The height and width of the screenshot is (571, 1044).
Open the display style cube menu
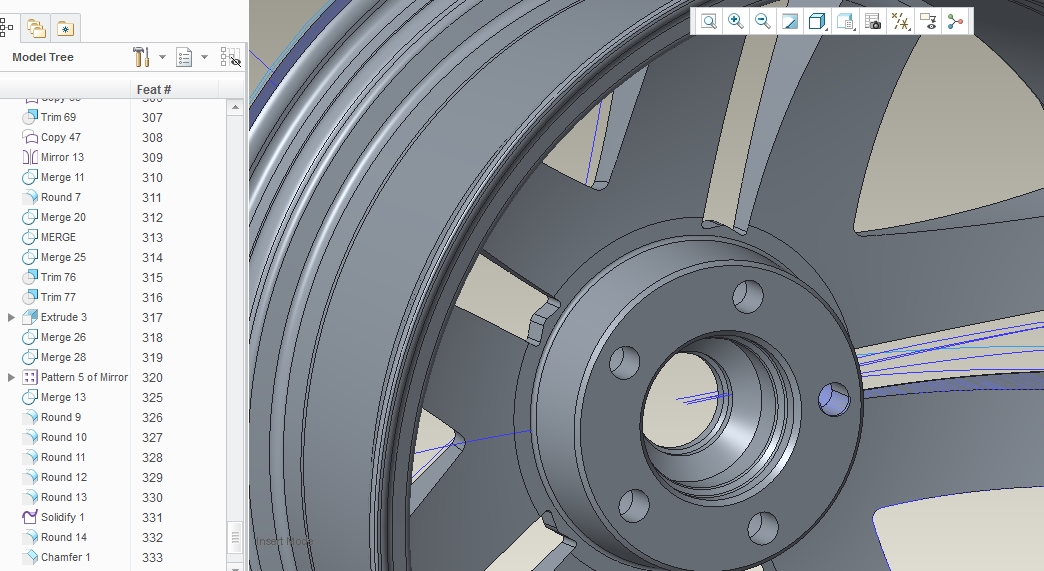[x=817, y=21]
